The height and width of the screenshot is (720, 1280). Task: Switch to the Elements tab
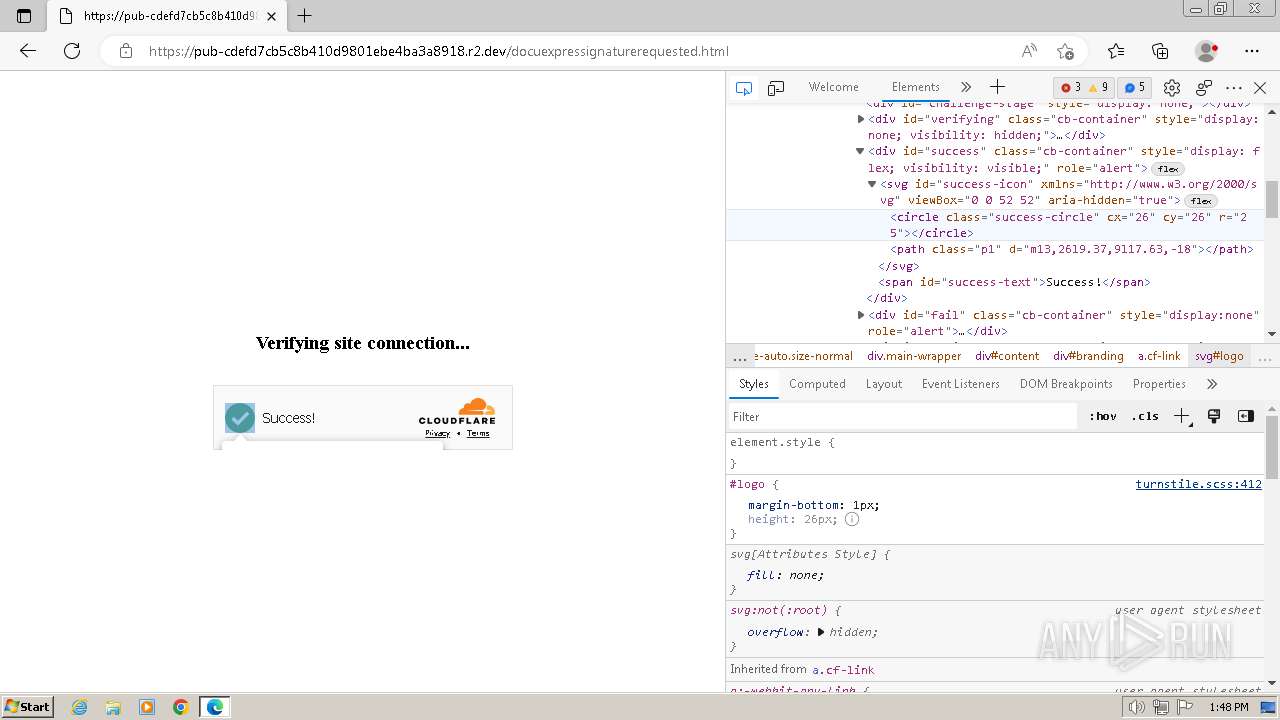[x=916, y=87]
